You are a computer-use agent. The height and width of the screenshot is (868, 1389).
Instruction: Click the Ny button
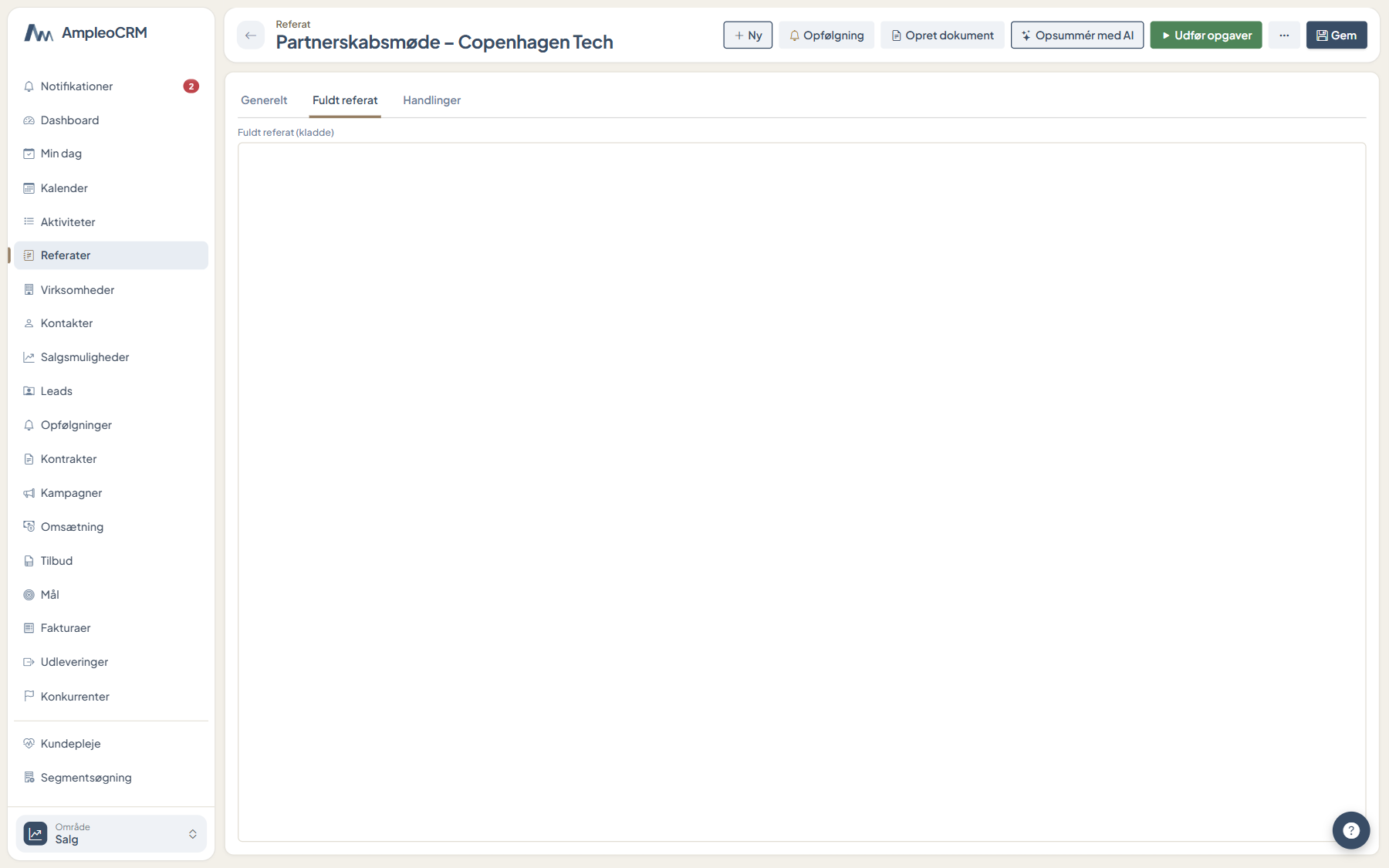(748, 35)
